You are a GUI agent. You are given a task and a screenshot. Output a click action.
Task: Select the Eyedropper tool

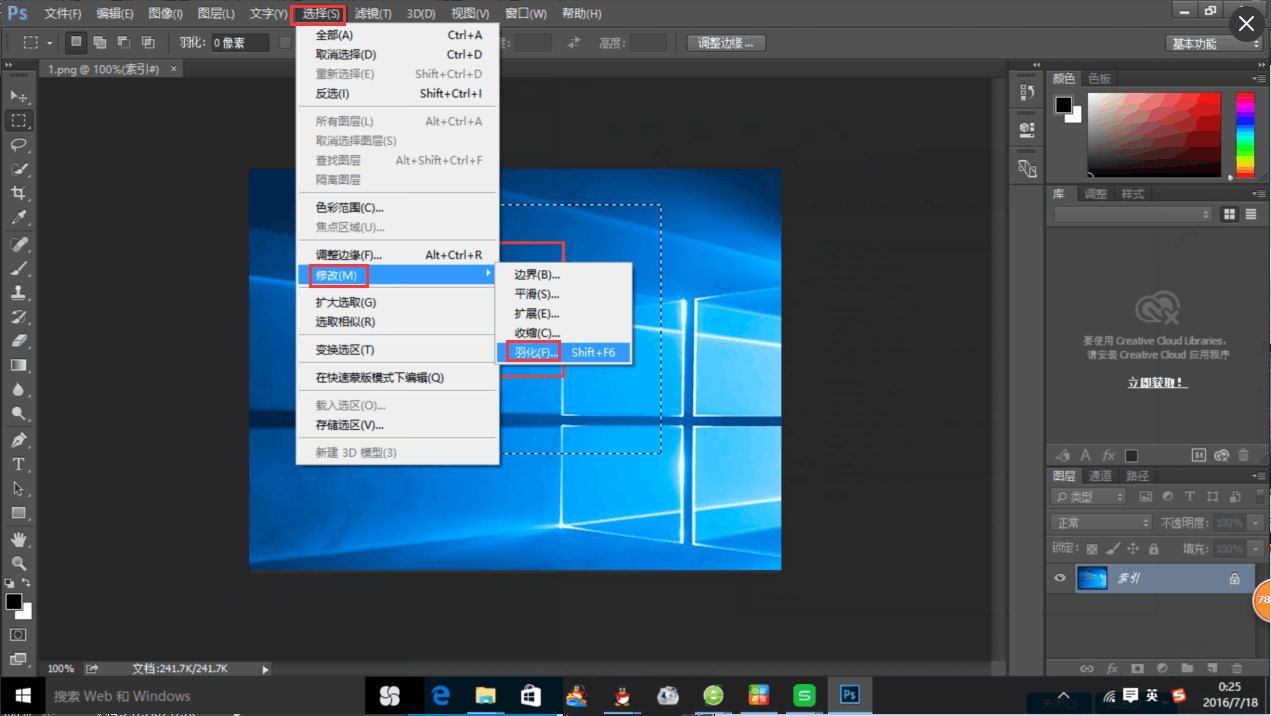(18, 217)
